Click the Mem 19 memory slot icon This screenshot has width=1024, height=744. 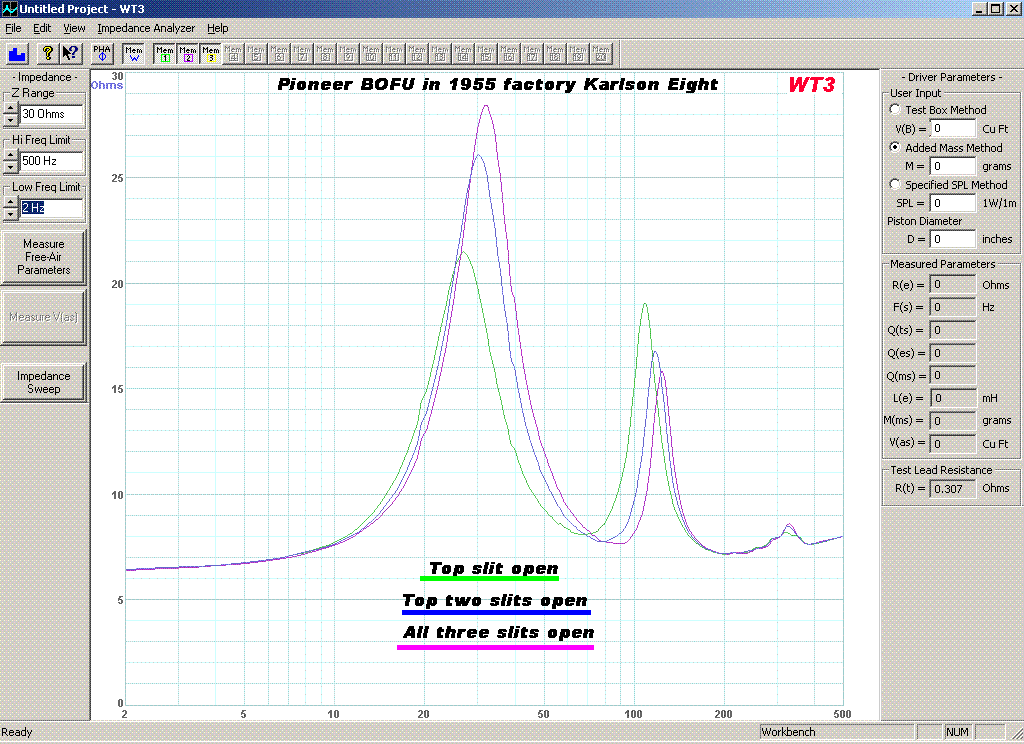click(x=577, y=54)
